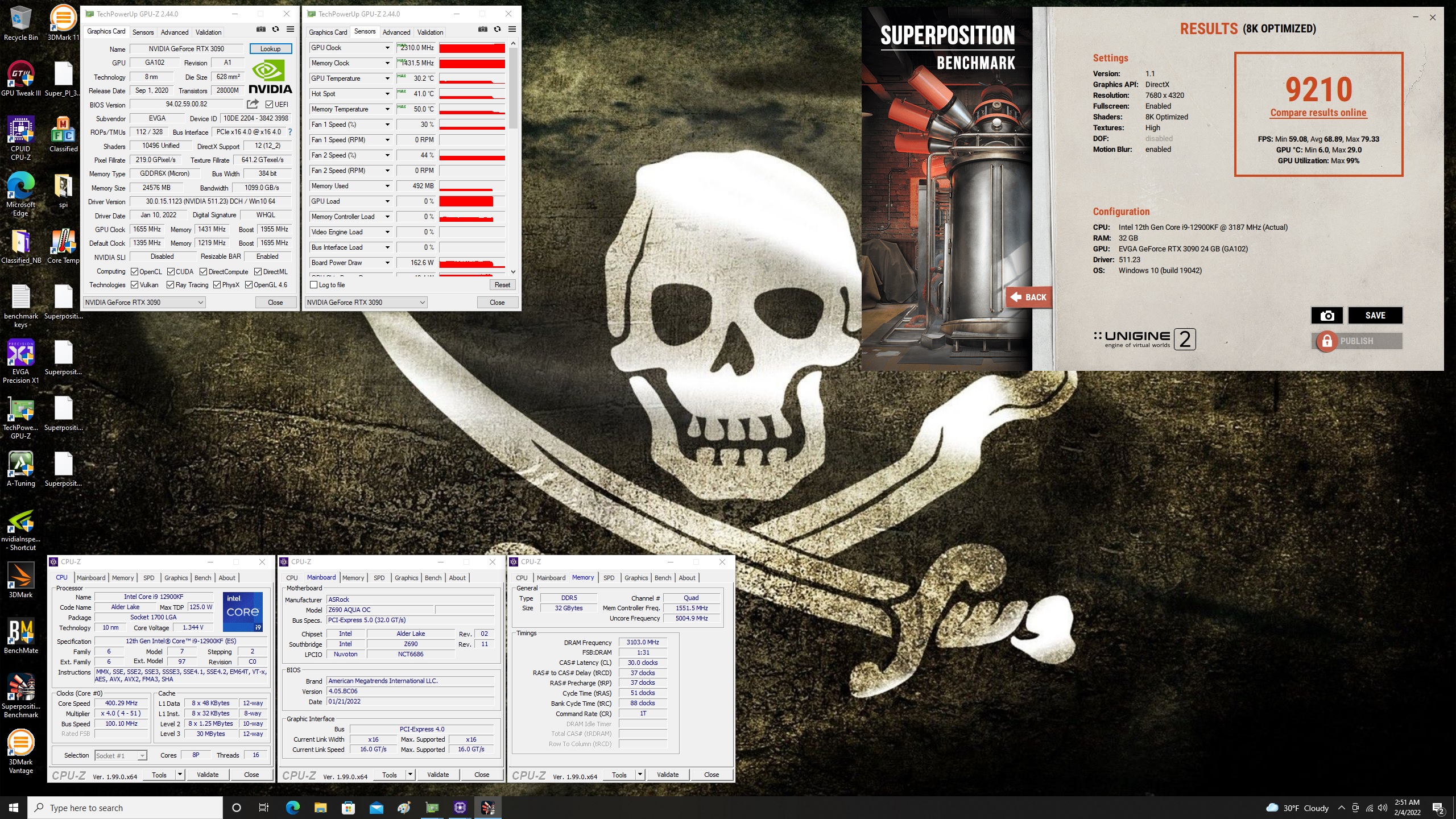Switch to Validation tab in GPU-Z Sensors window

point(430,32)
